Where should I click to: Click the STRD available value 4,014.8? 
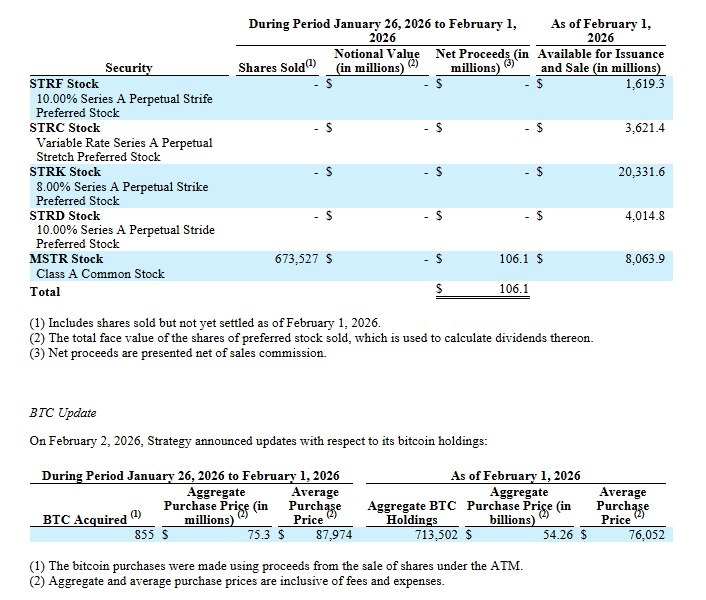tap(644, 216)
